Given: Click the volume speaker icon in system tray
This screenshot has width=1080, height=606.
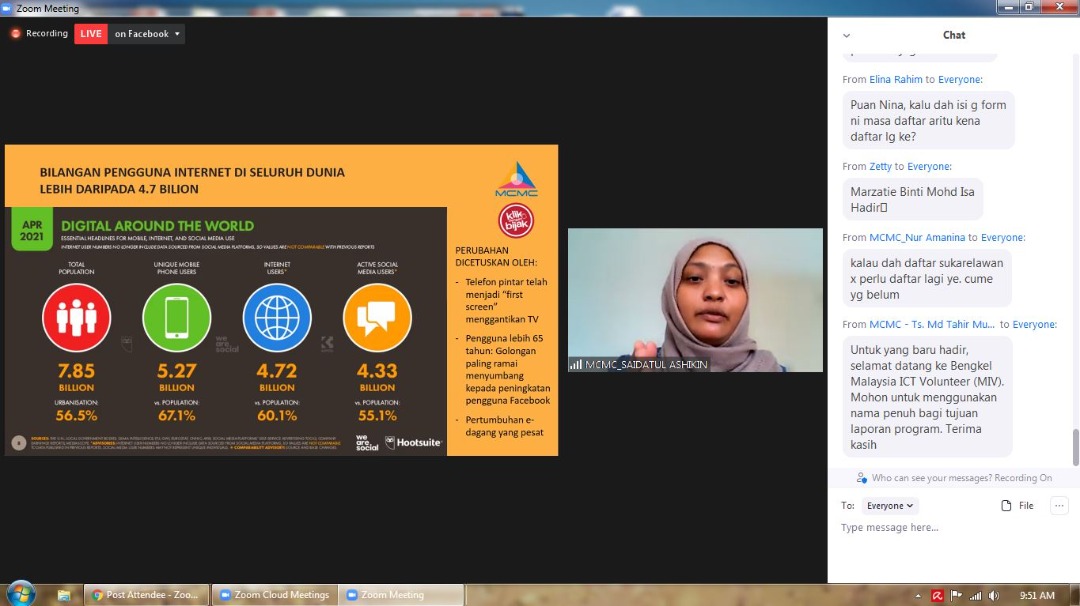Looking at the screenshot, I should pyautogui.click(x=995, y=595).
